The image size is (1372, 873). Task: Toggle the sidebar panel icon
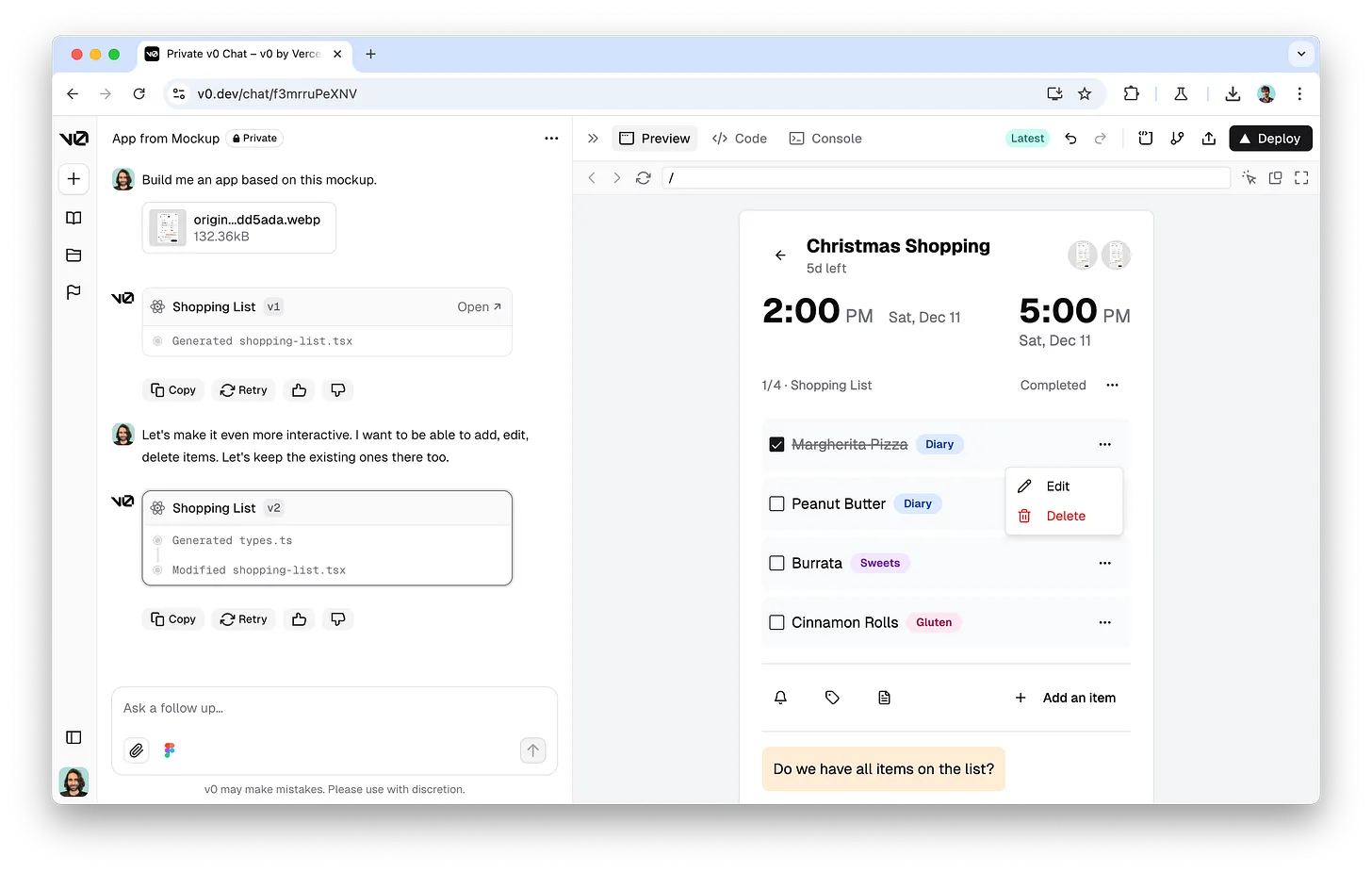(73, 737)
